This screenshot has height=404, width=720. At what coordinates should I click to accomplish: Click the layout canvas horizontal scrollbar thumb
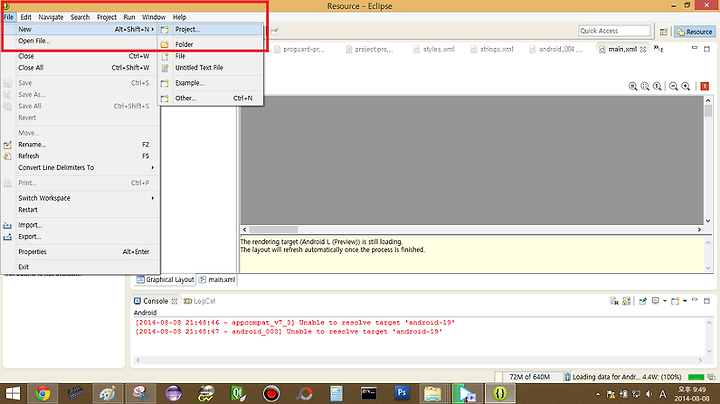(x=274, y=230)
